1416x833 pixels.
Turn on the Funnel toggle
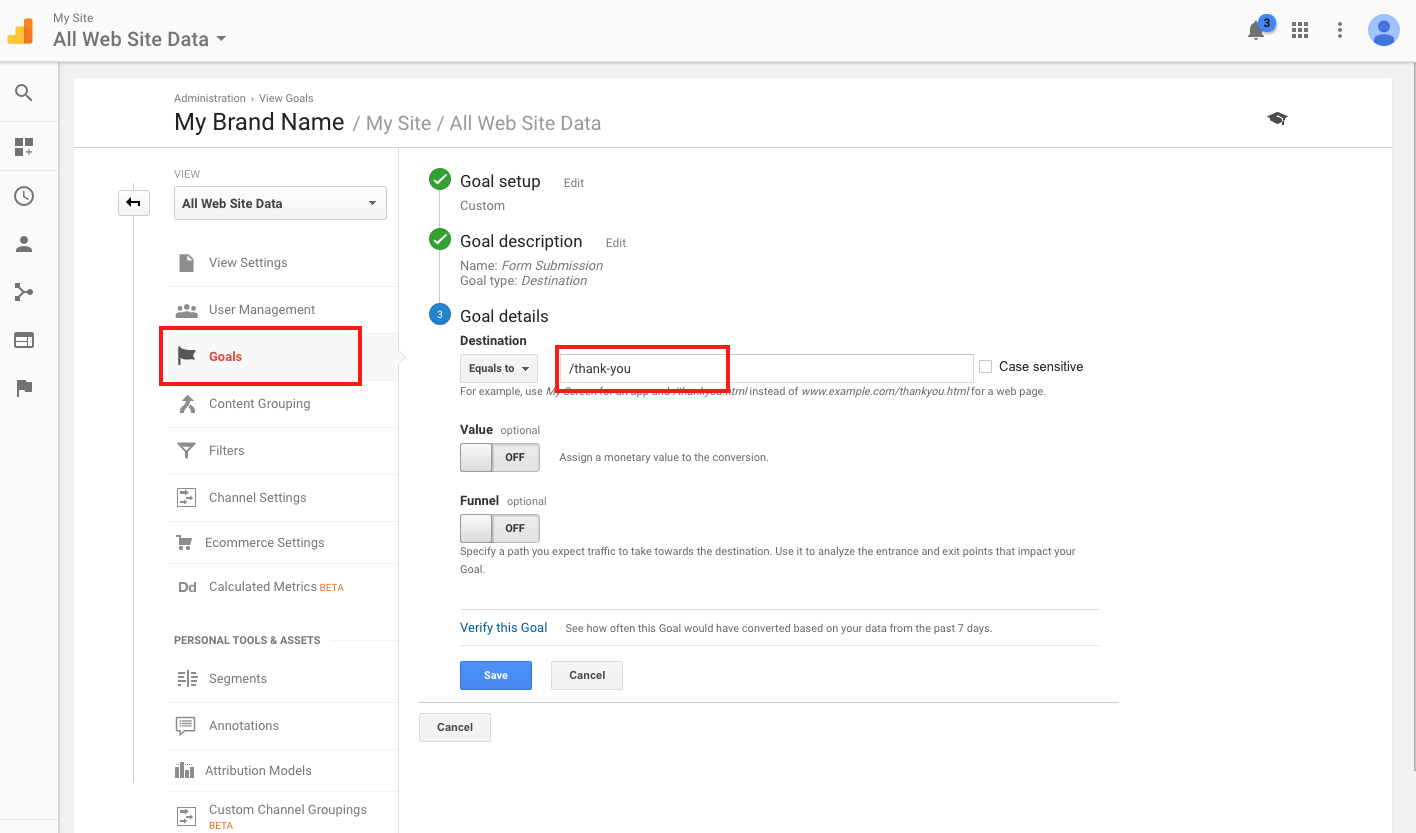[x=499, y=528]
